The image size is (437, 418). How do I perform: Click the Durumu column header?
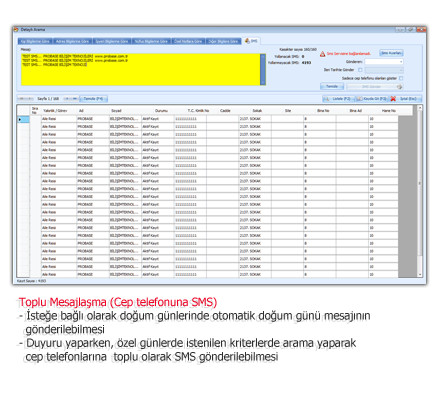coord(161,111)
